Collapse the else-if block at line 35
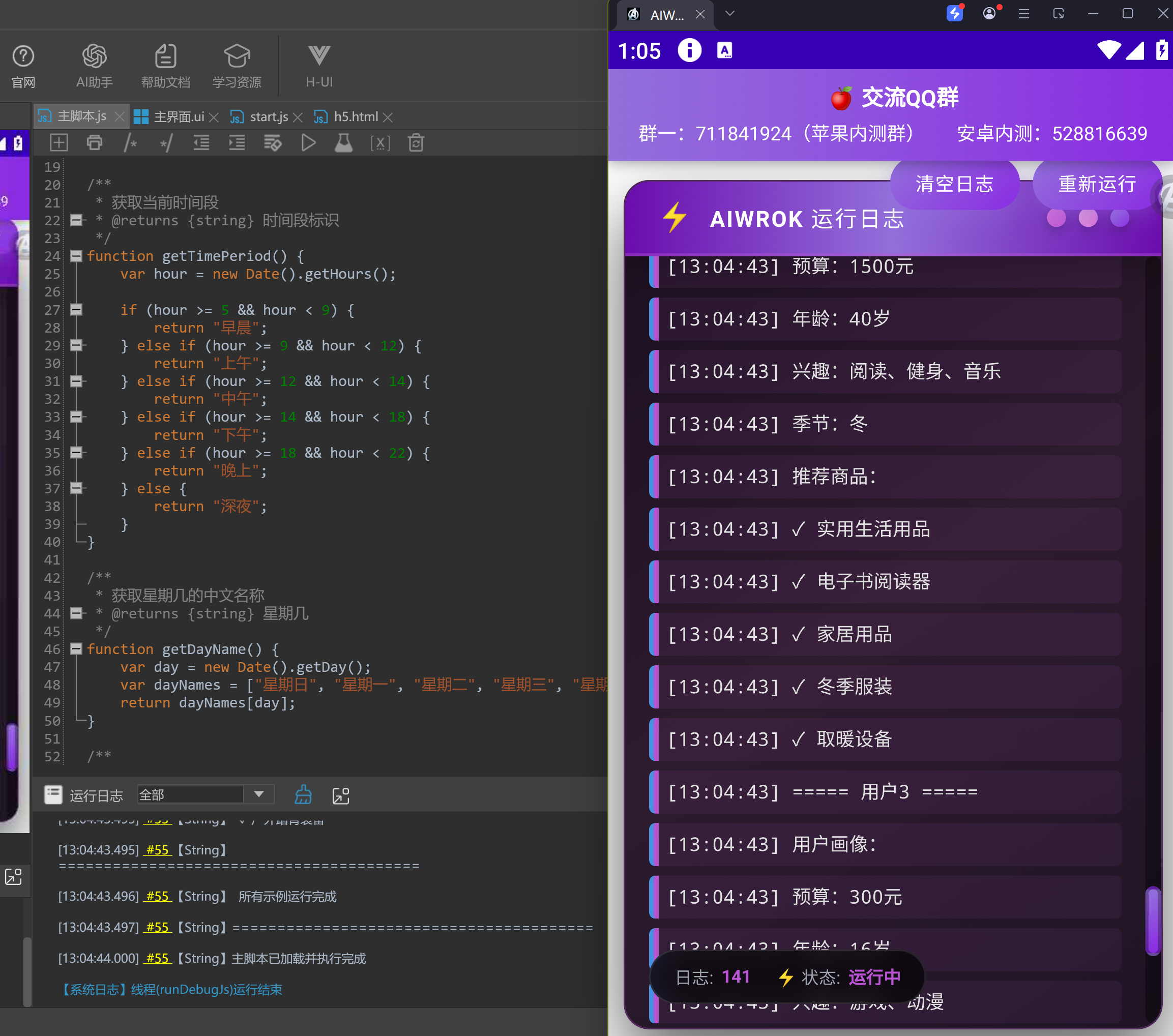This screenshot has width=1173, height=1036. point(76,453)
